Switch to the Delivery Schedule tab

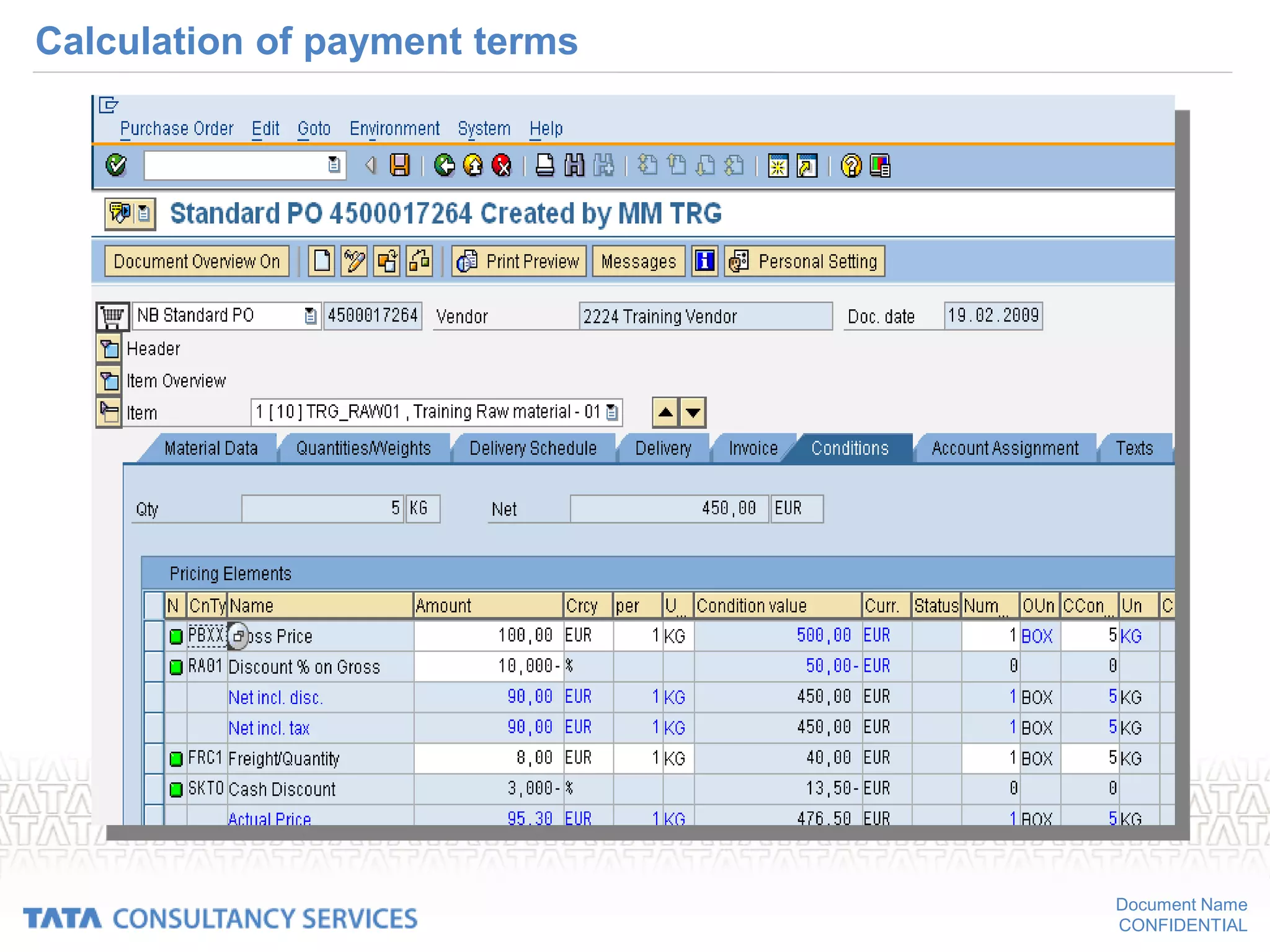click(x=533, y=448)
